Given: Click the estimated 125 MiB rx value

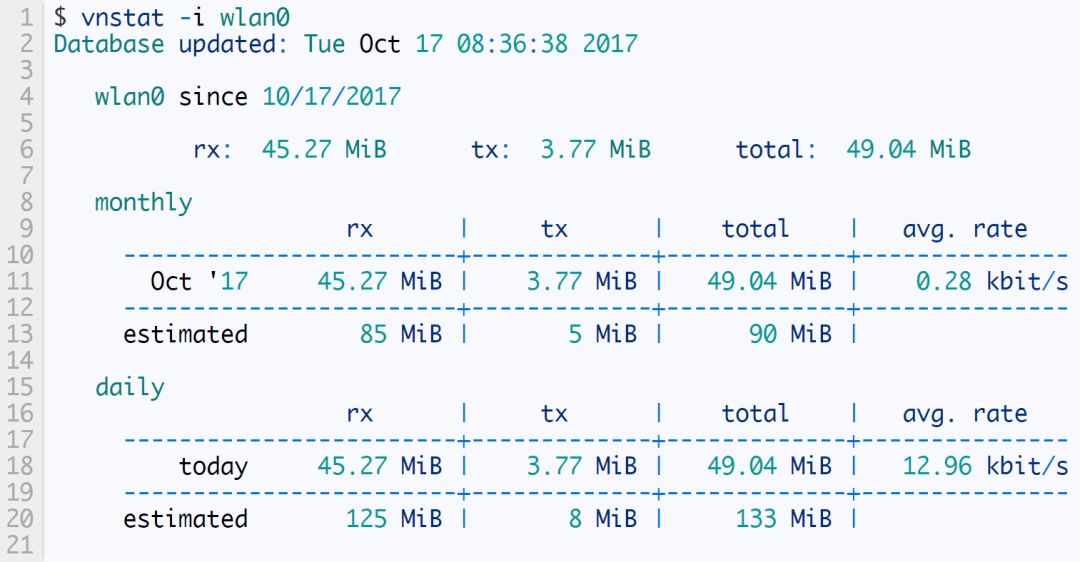Looking at the screenshot, I should click(x=393, y=519).
